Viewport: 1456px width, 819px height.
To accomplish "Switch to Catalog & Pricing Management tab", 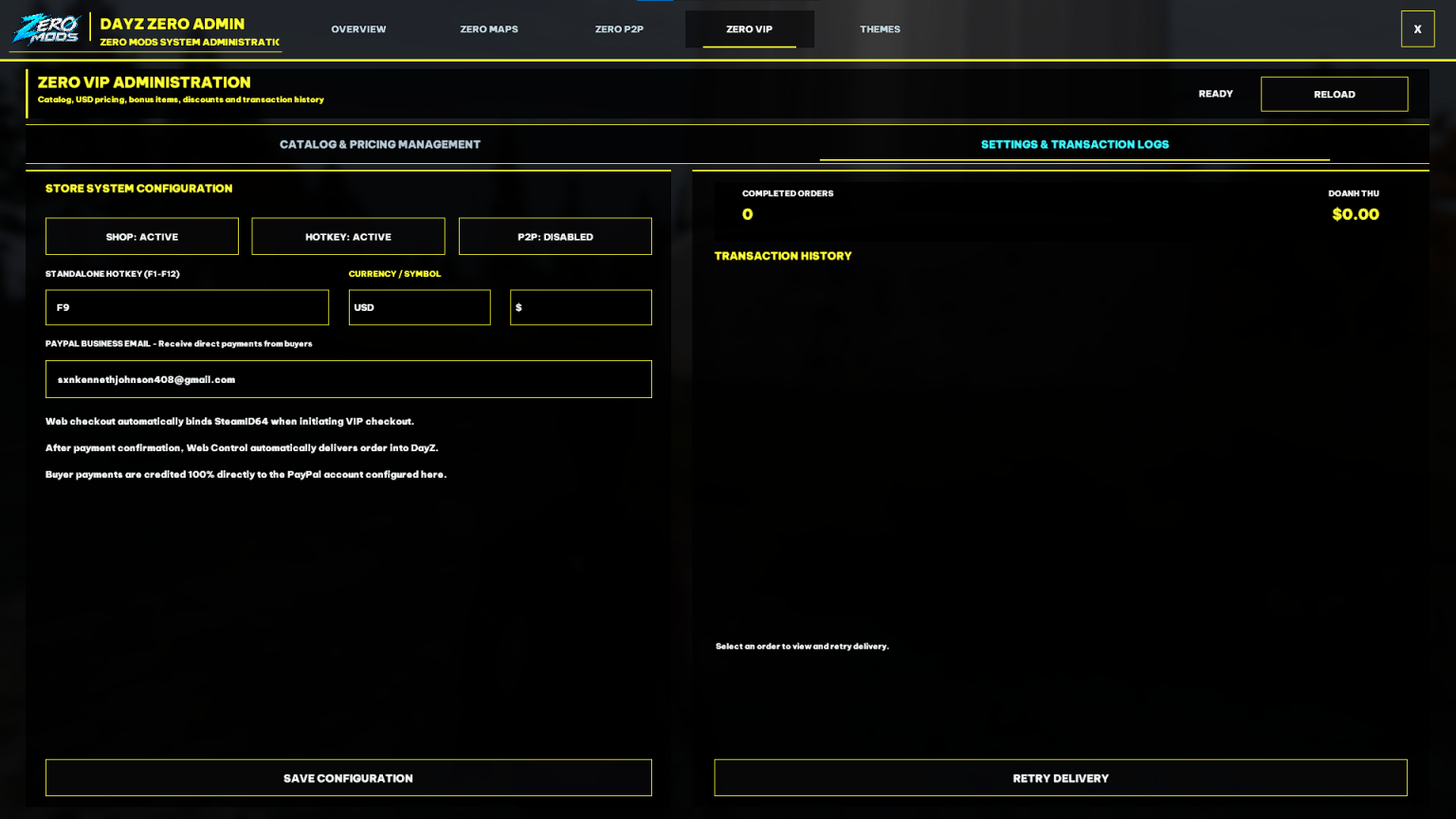I will pos(380,144).
